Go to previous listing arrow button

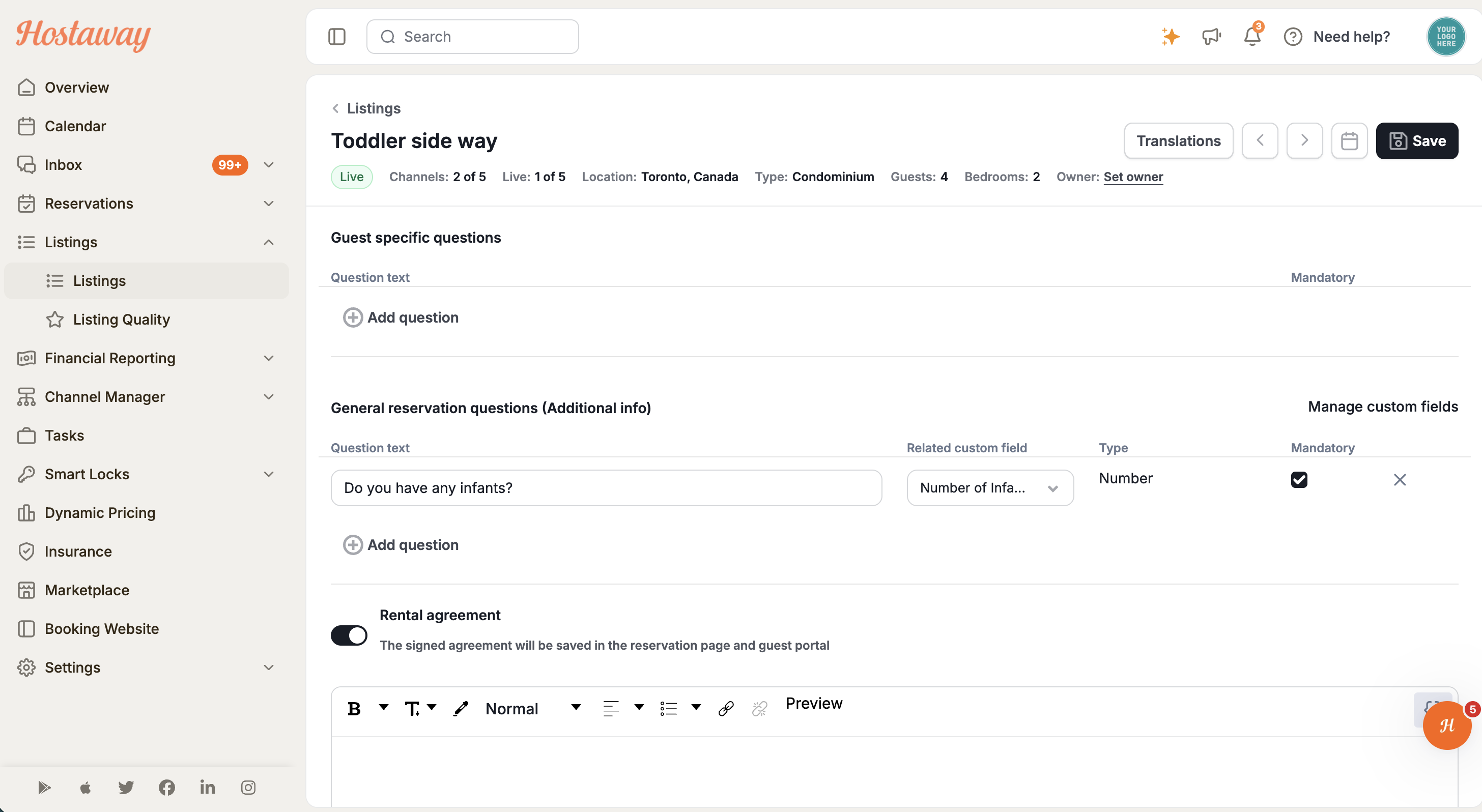pos(1260,141)
